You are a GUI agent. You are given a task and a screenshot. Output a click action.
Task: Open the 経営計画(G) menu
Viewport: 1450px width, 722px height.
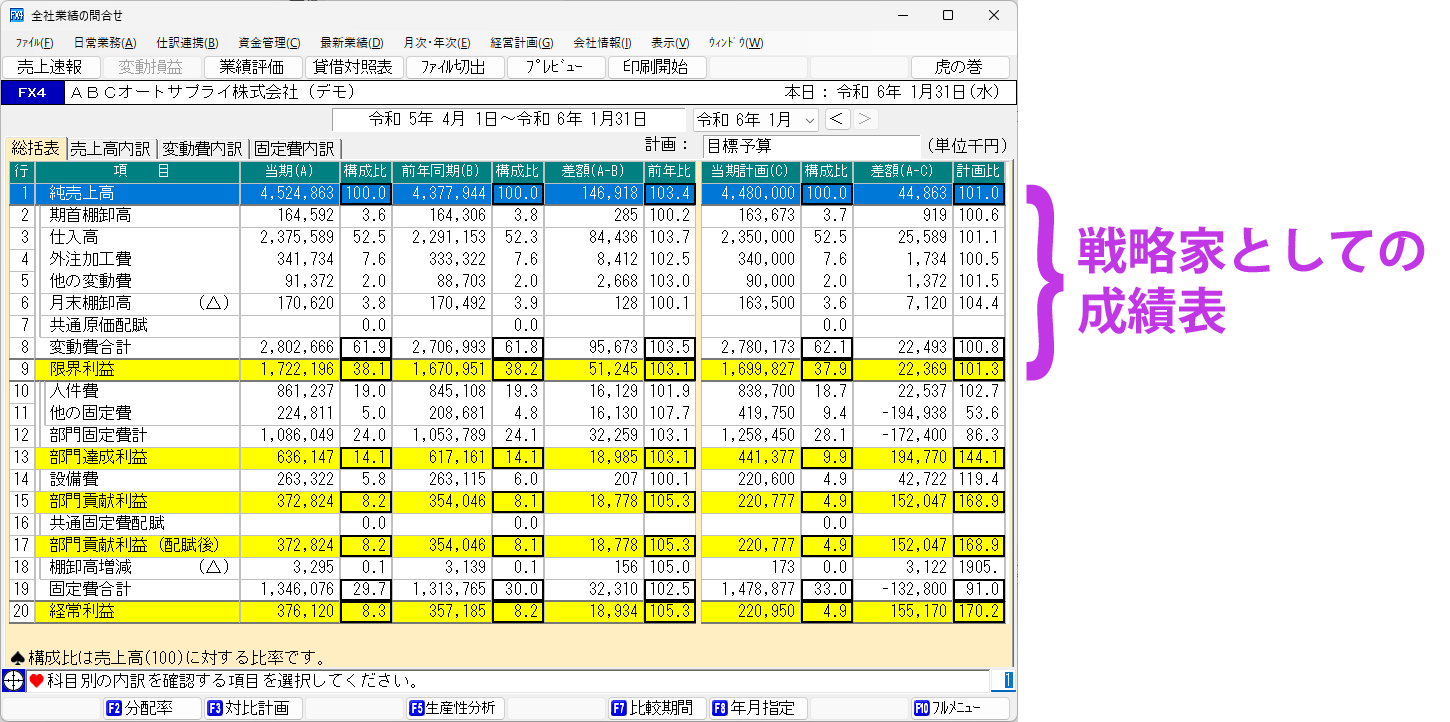pos(521,43)
